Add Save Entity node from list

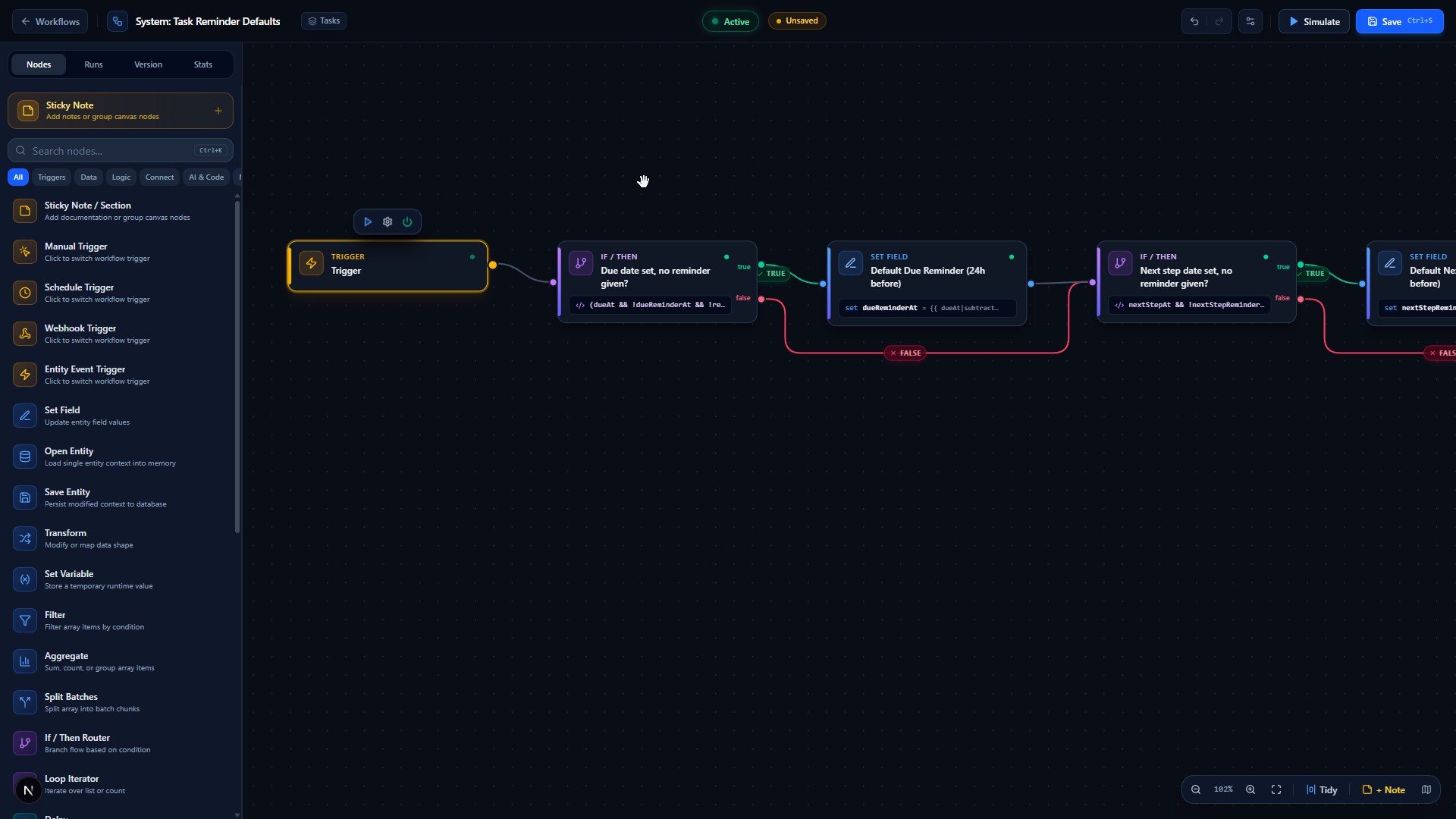(x=120, y=497)
